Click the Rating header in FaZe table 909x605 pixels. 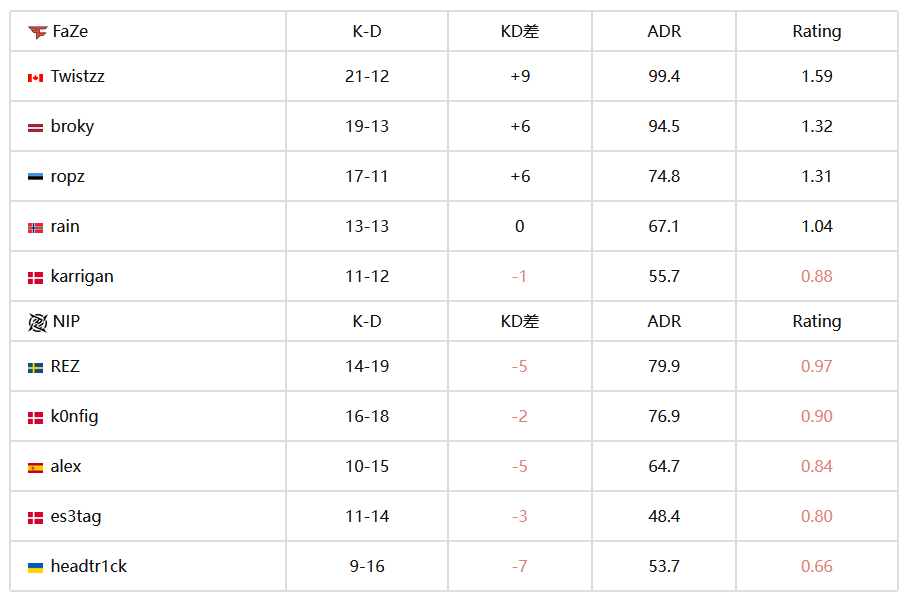pos(817,31)
